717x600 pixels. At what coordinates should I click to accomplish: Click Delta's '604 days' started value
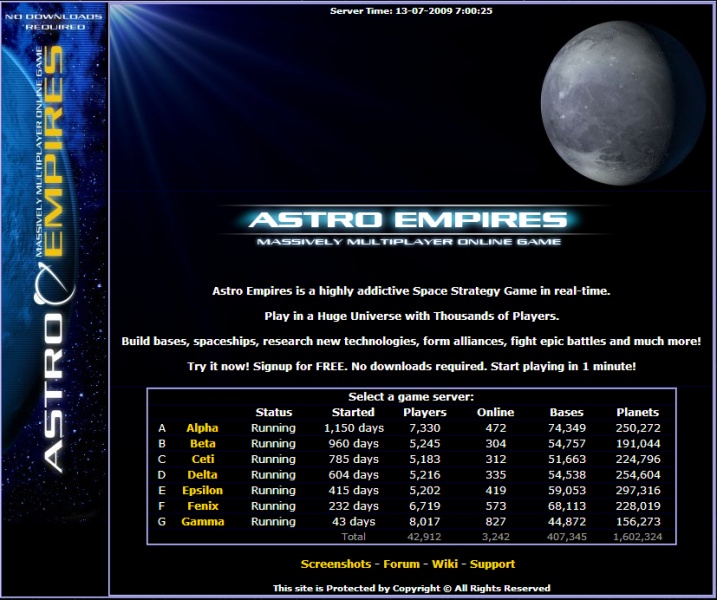coord(353,475)
